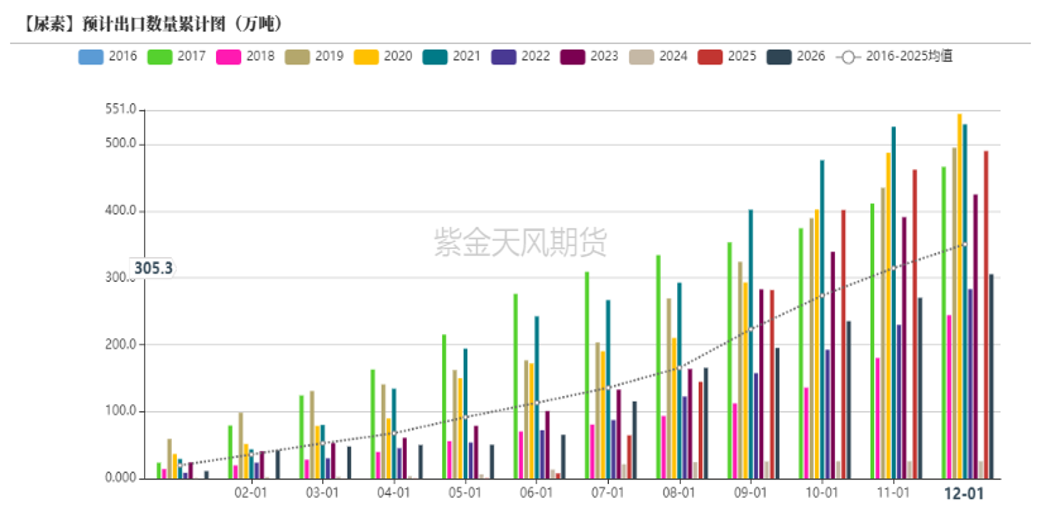Image resolution: width=1041 pixels, height=506 pixels.
Task: Click the 200.0 y-axis label
Action: tap(122, 345)
